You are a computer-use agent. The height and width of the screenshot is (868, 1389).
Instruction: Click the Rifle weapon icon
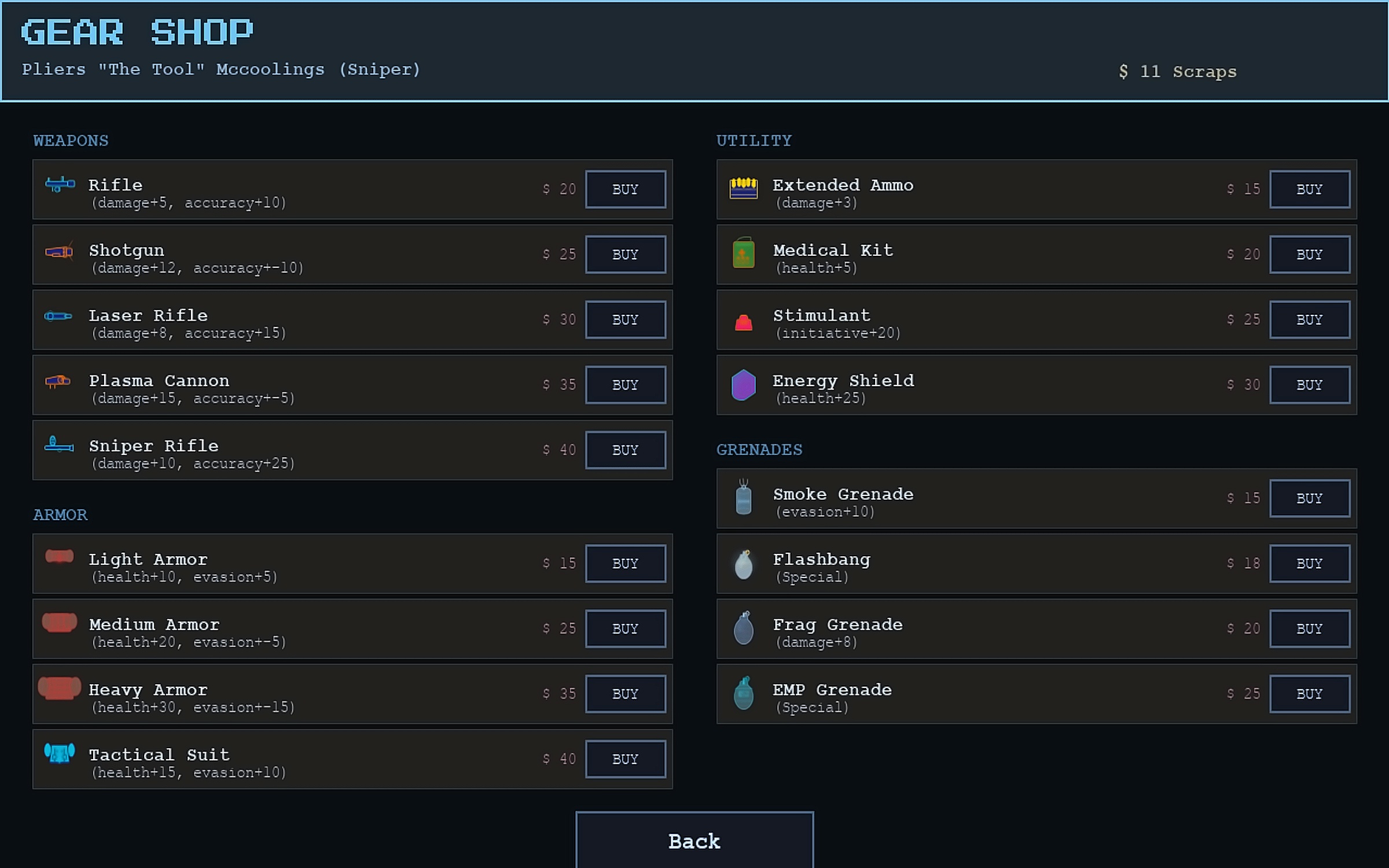click(x=60, y=185)
